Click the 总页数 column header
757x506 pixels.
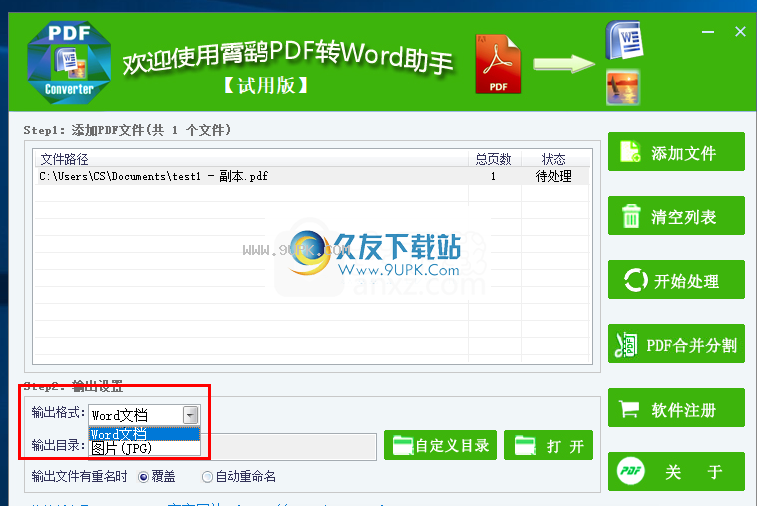494,159
